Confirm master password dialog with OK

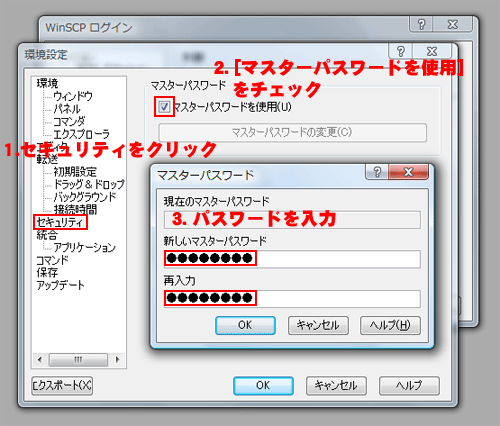click(x=245, y=325)
